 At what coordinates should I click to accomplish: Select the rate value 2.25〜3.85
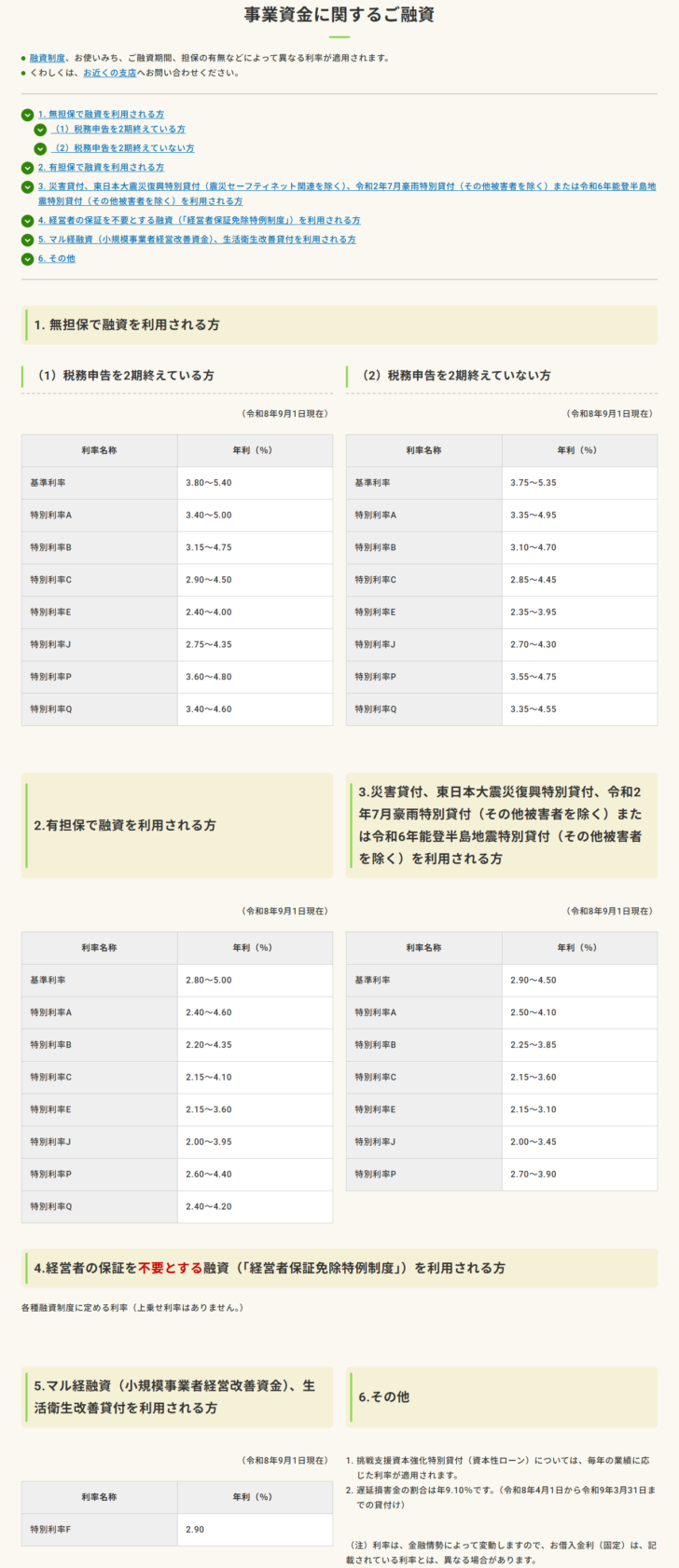[533, 1045]
